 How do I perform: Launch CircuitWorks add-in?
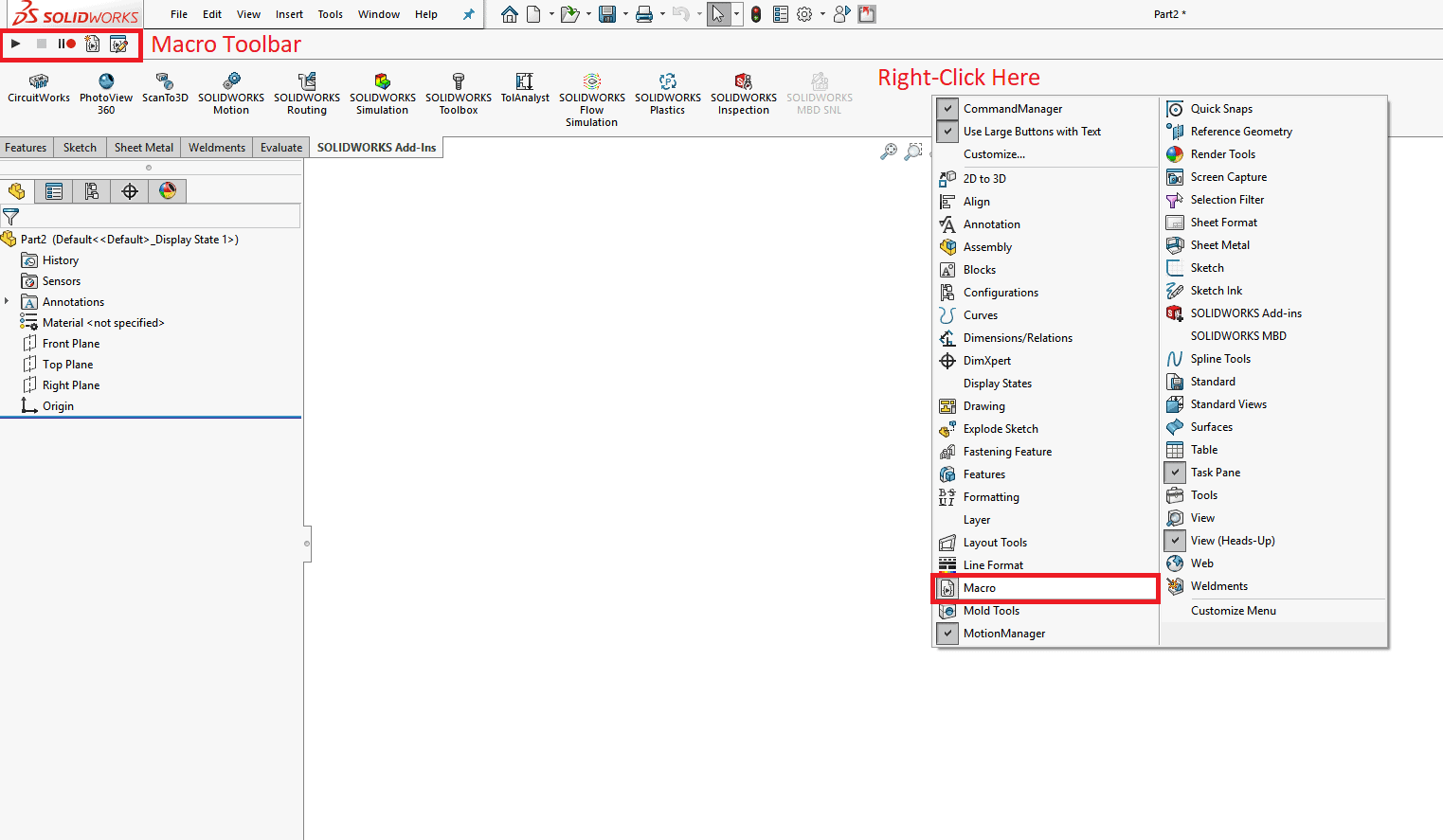pyautogui.click(x=39, y=90)
